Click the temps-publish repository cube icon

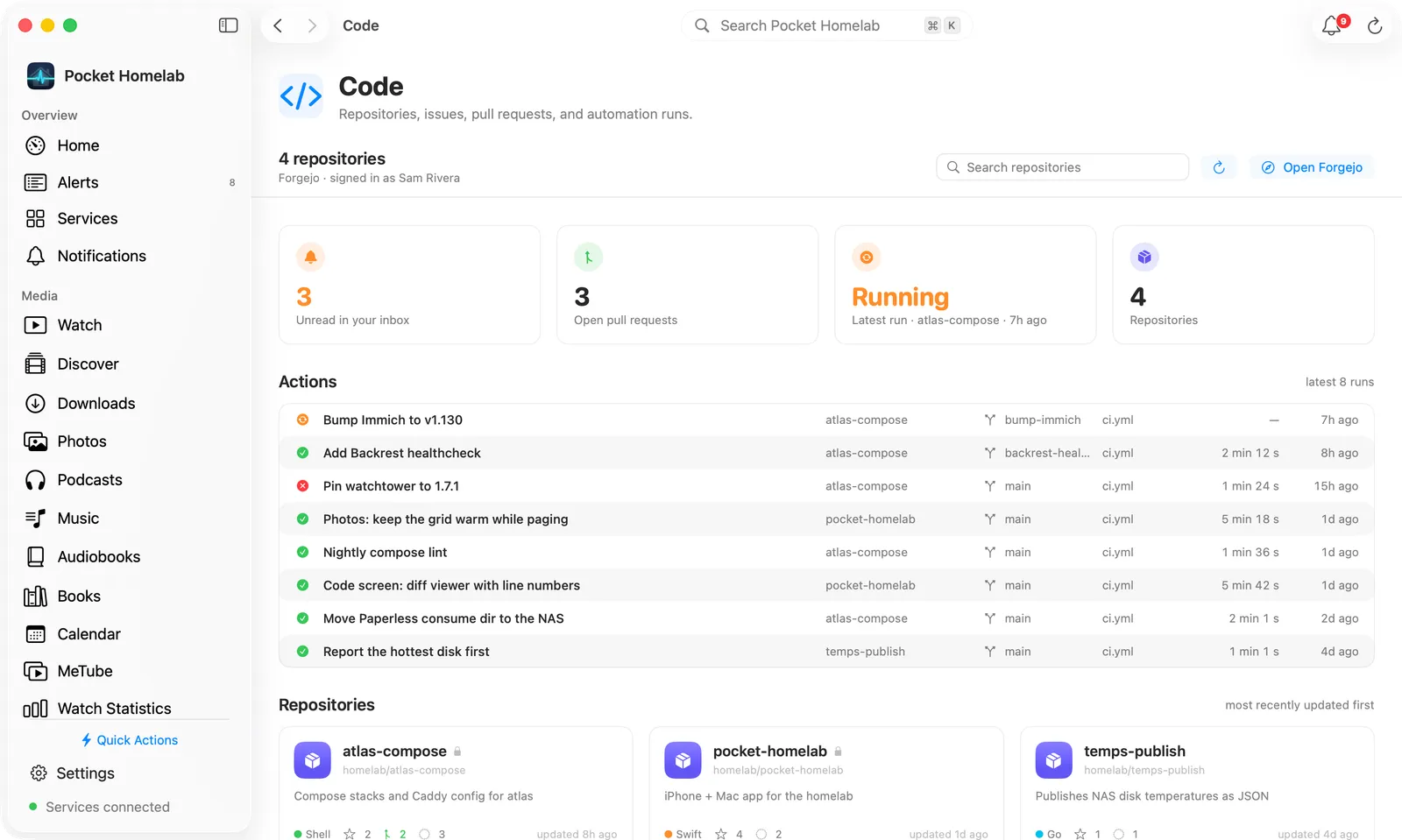coord(1053,760)
